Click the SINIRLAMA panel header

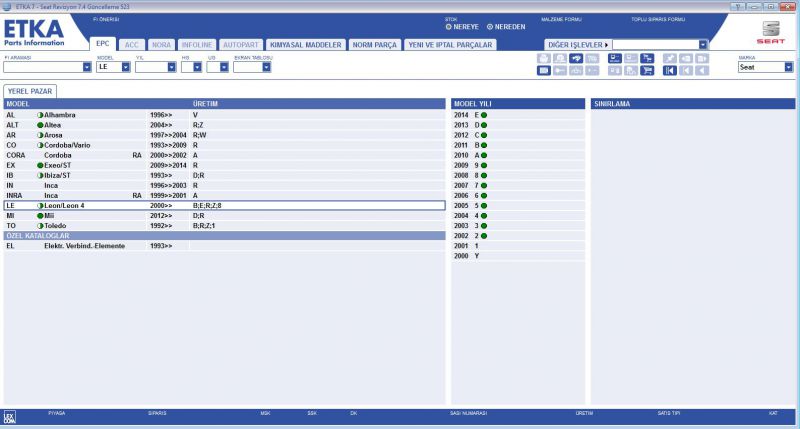693,104
